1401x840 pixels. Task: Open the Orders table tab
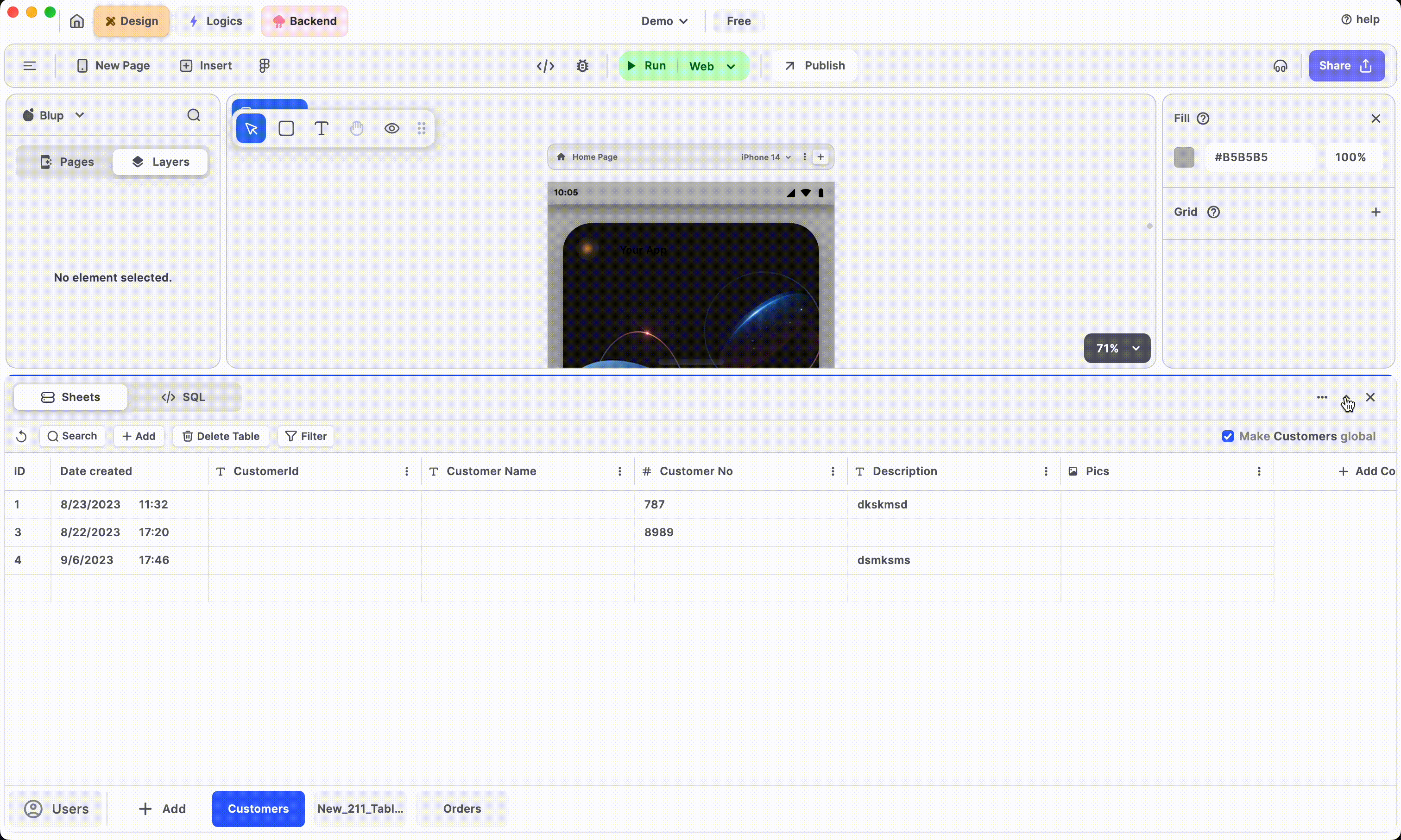pyautogui.click(x=461, y=809)
